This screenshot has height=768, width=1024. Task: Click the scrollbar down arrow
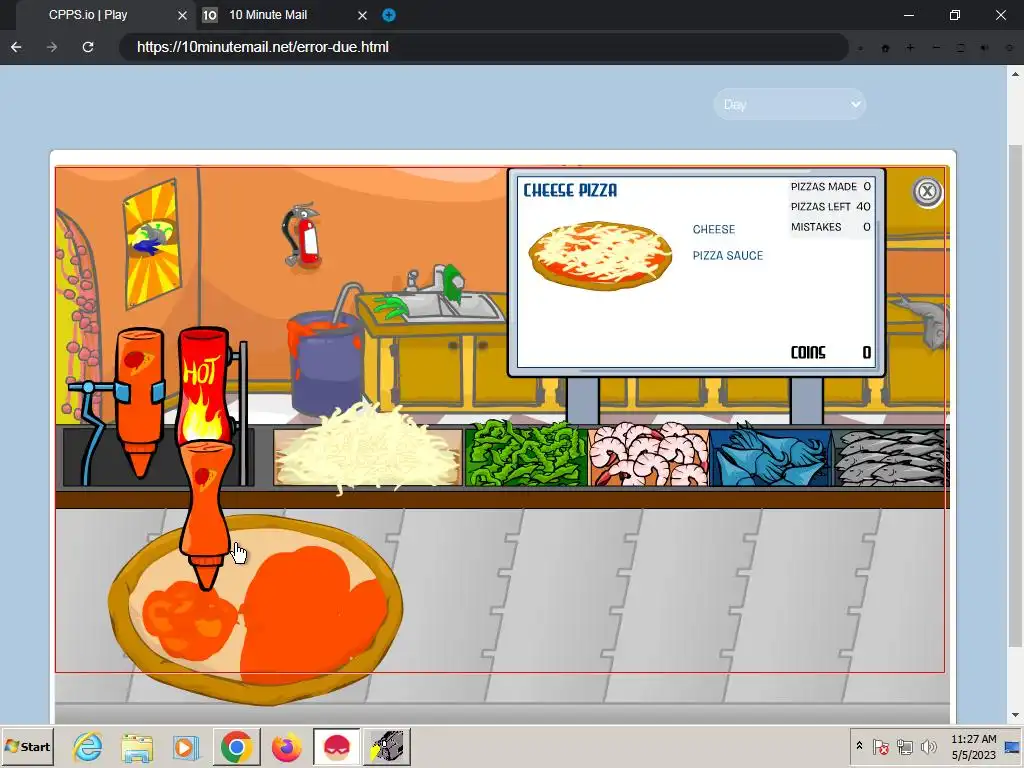[1015, 716]
